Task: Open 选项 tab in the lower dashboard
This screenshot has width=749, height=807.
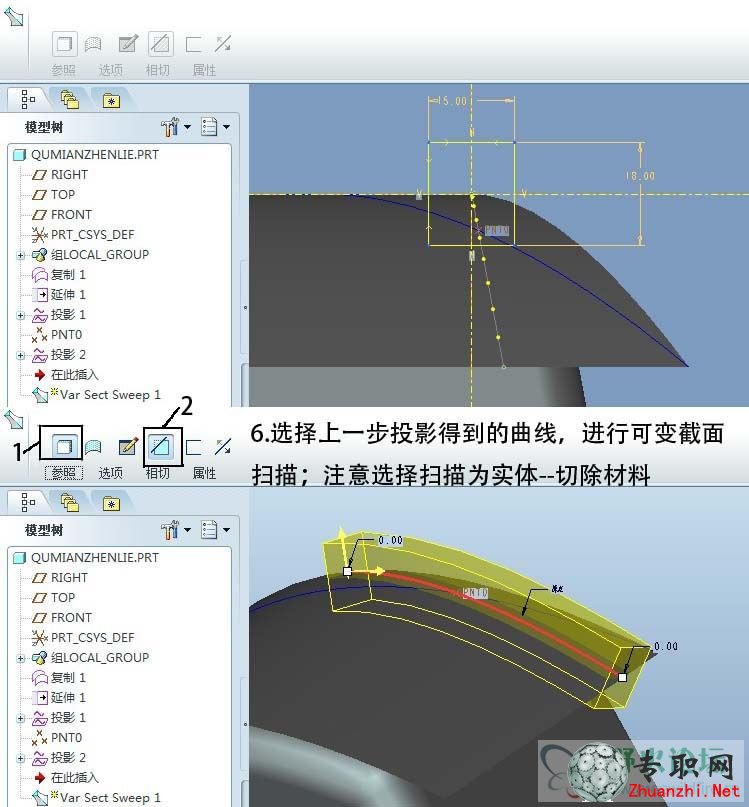Action: (111, 472)
